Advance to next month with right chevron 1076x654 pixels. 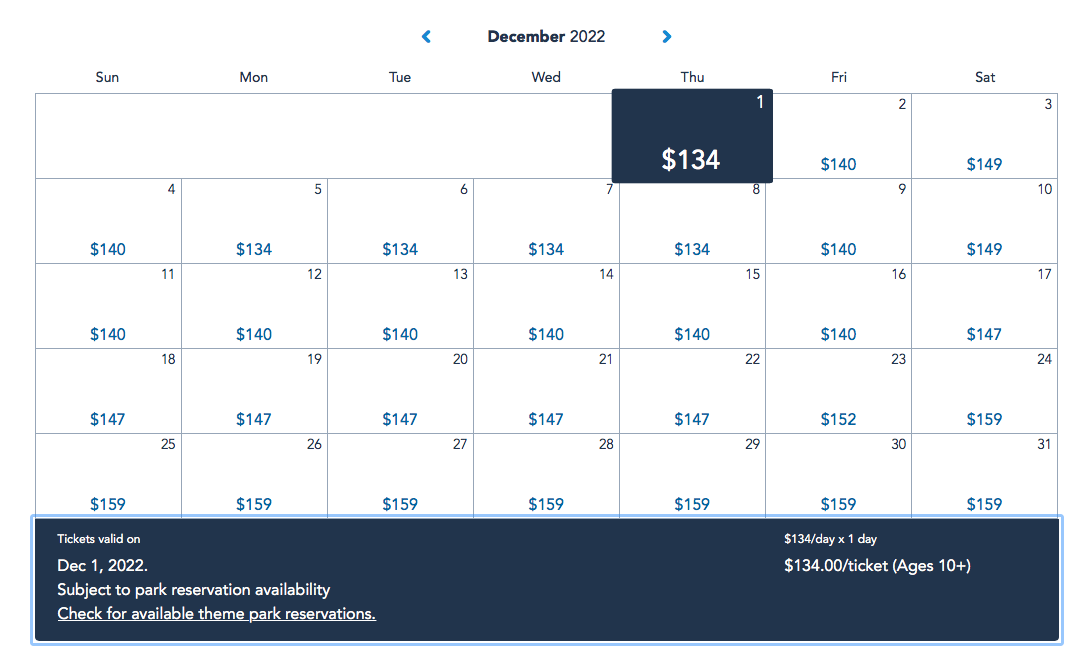pos(666,36)
